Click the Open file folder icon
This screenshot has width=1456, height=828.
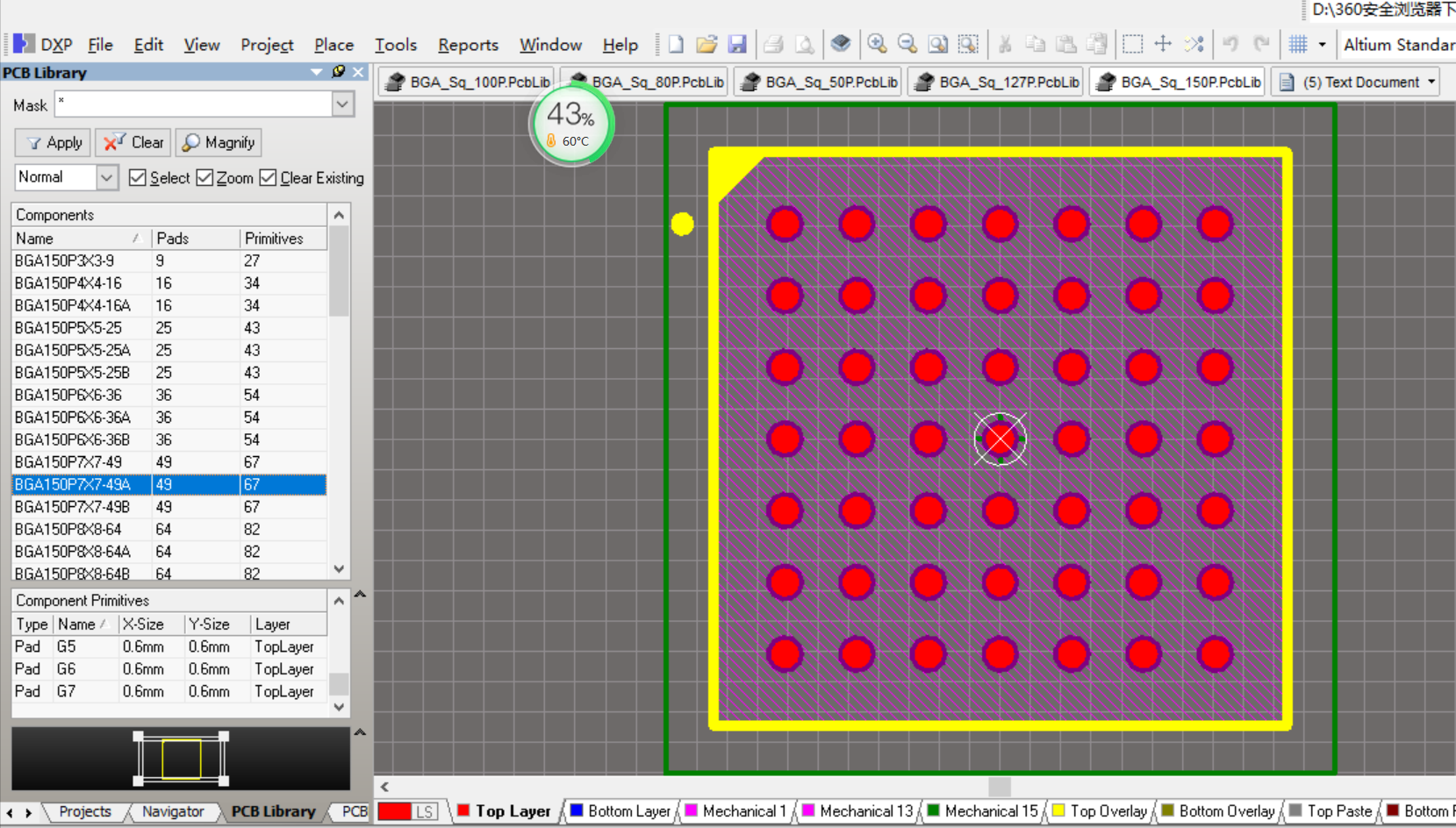point(706,44)
